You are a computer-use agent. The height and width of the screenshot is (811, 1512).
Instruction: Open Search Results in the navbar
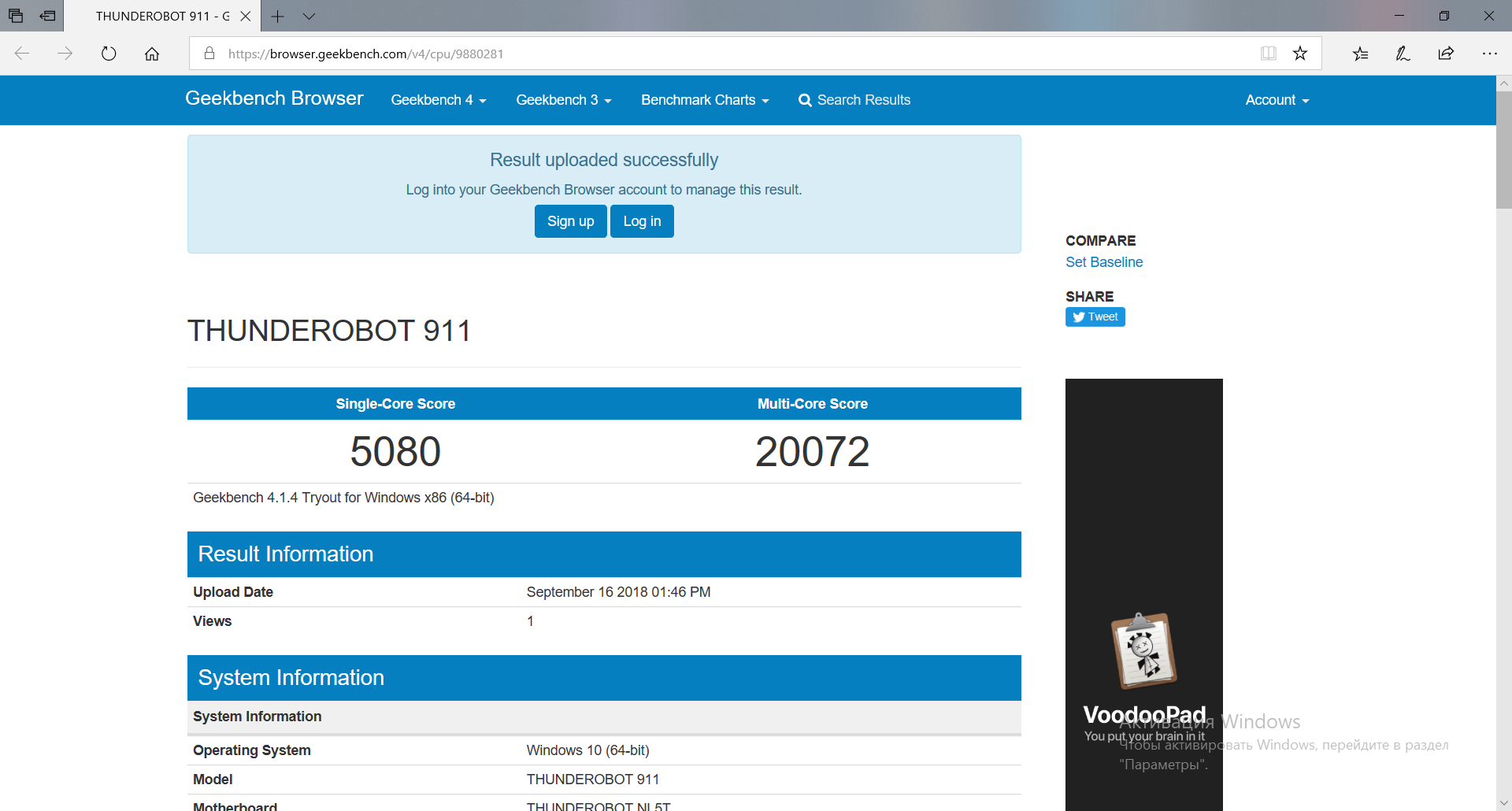[854, 100]
